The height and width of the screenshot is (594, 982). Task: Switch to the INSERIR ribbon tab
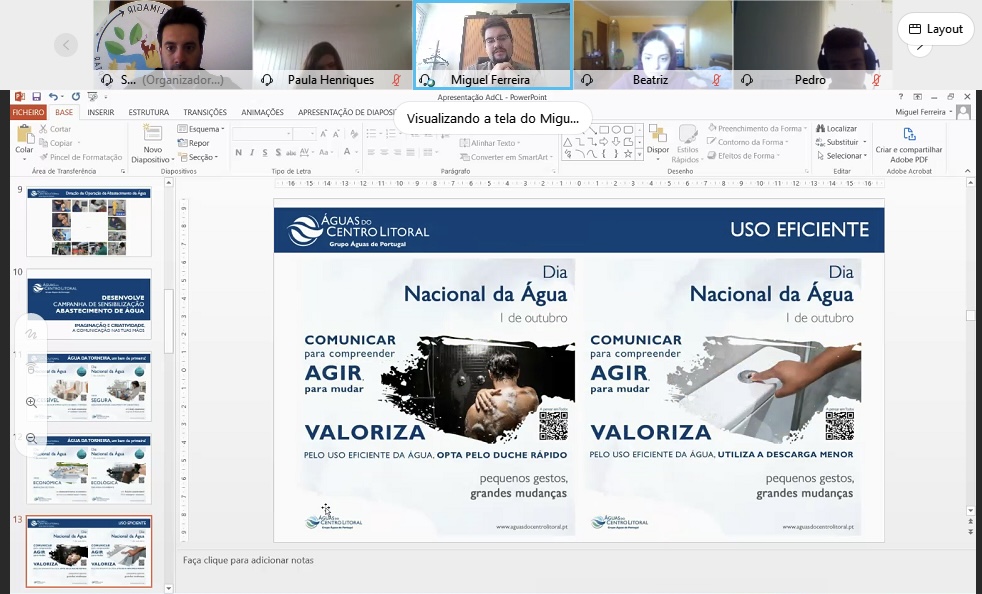(x=100, y=113)
